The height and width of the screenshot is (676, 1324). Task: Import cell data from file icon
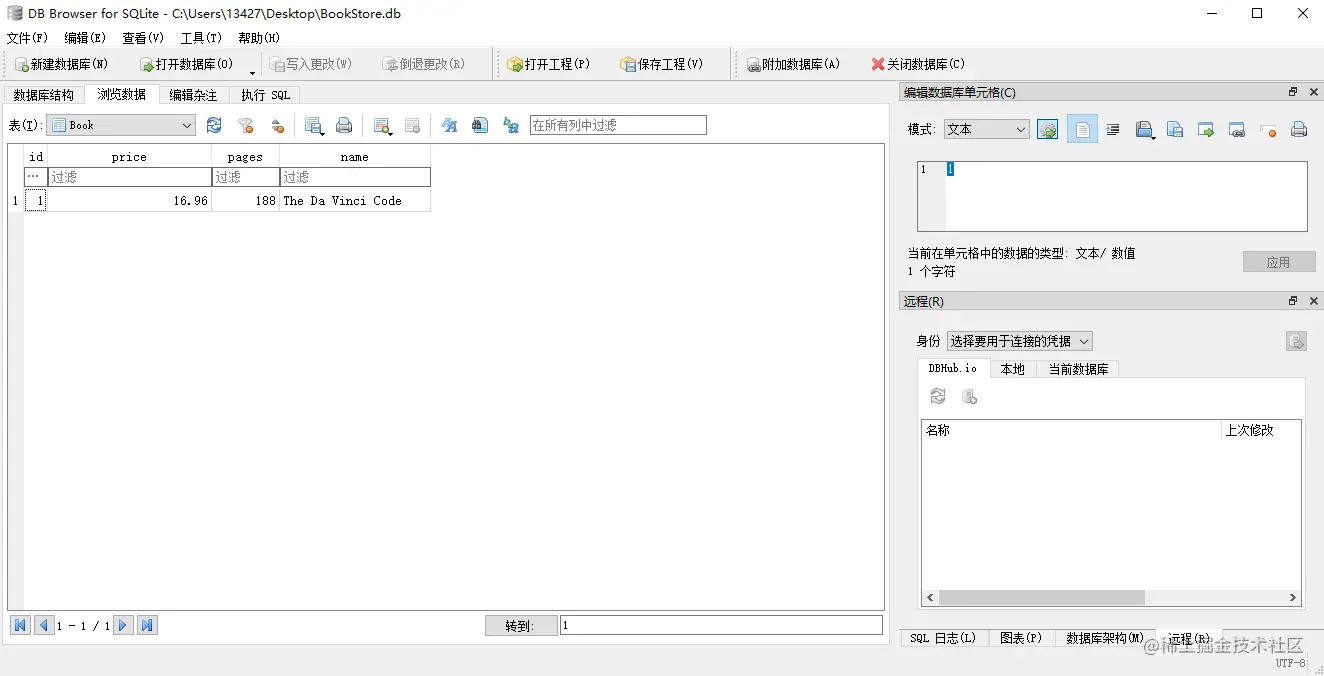click(x=1145, y=129)
